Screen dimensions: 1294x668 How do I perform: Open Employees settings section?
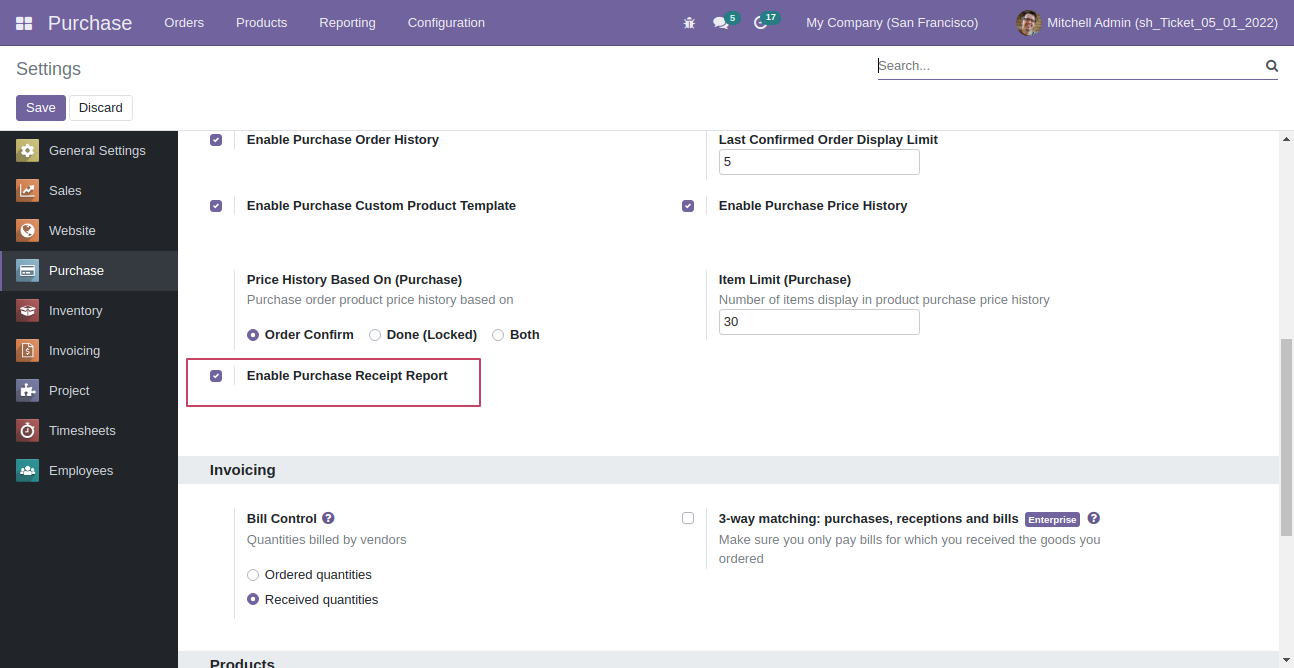pyautogui.click(x=89, y=471)
